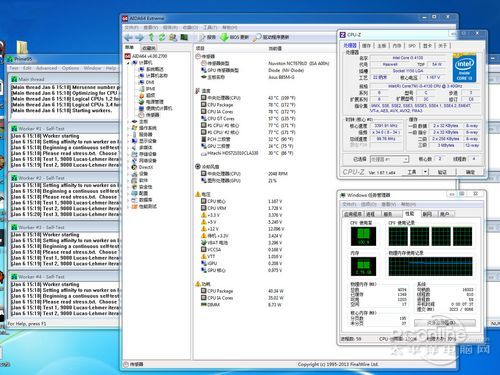Expand the 主板 node in AIDA64 tree
This screenshot has width=500, height=375.
pos(128,122)
